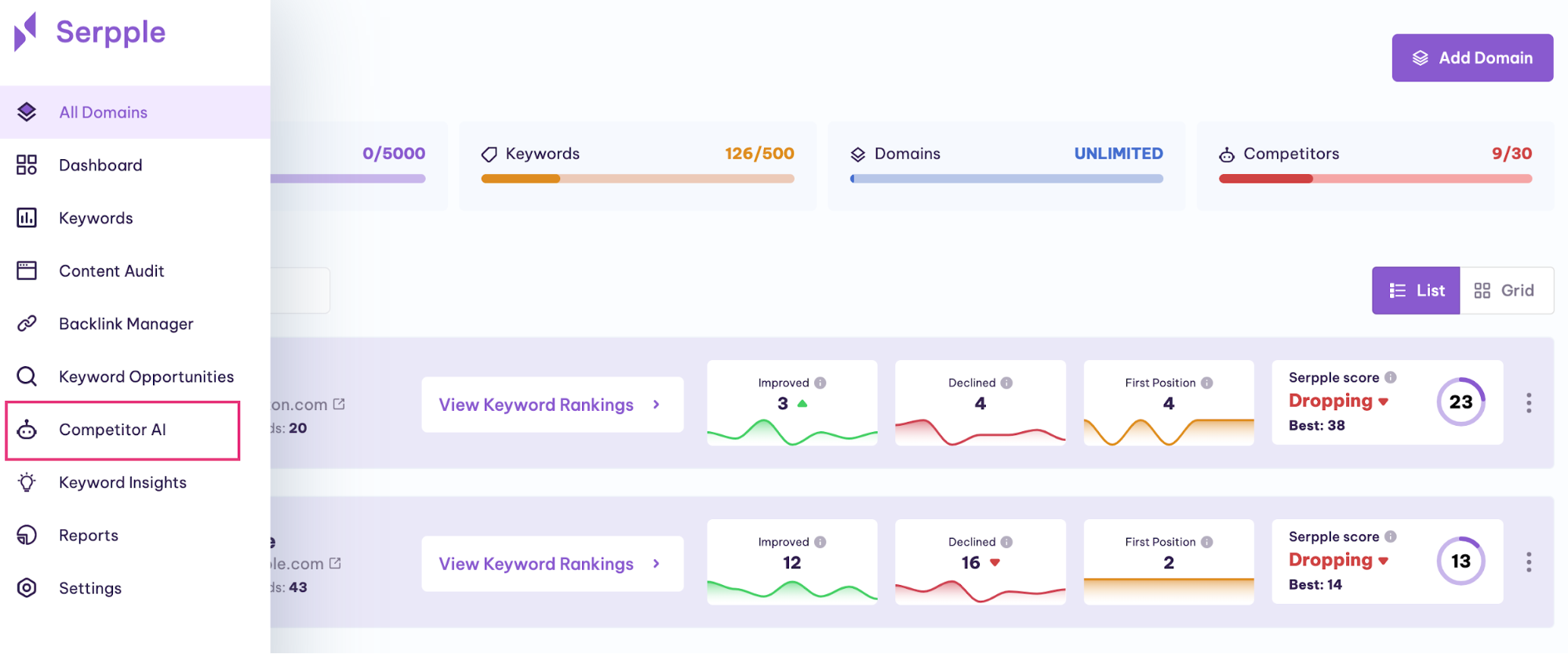
Task: Click the Serpple logo icon
Action: pos(25,31)
